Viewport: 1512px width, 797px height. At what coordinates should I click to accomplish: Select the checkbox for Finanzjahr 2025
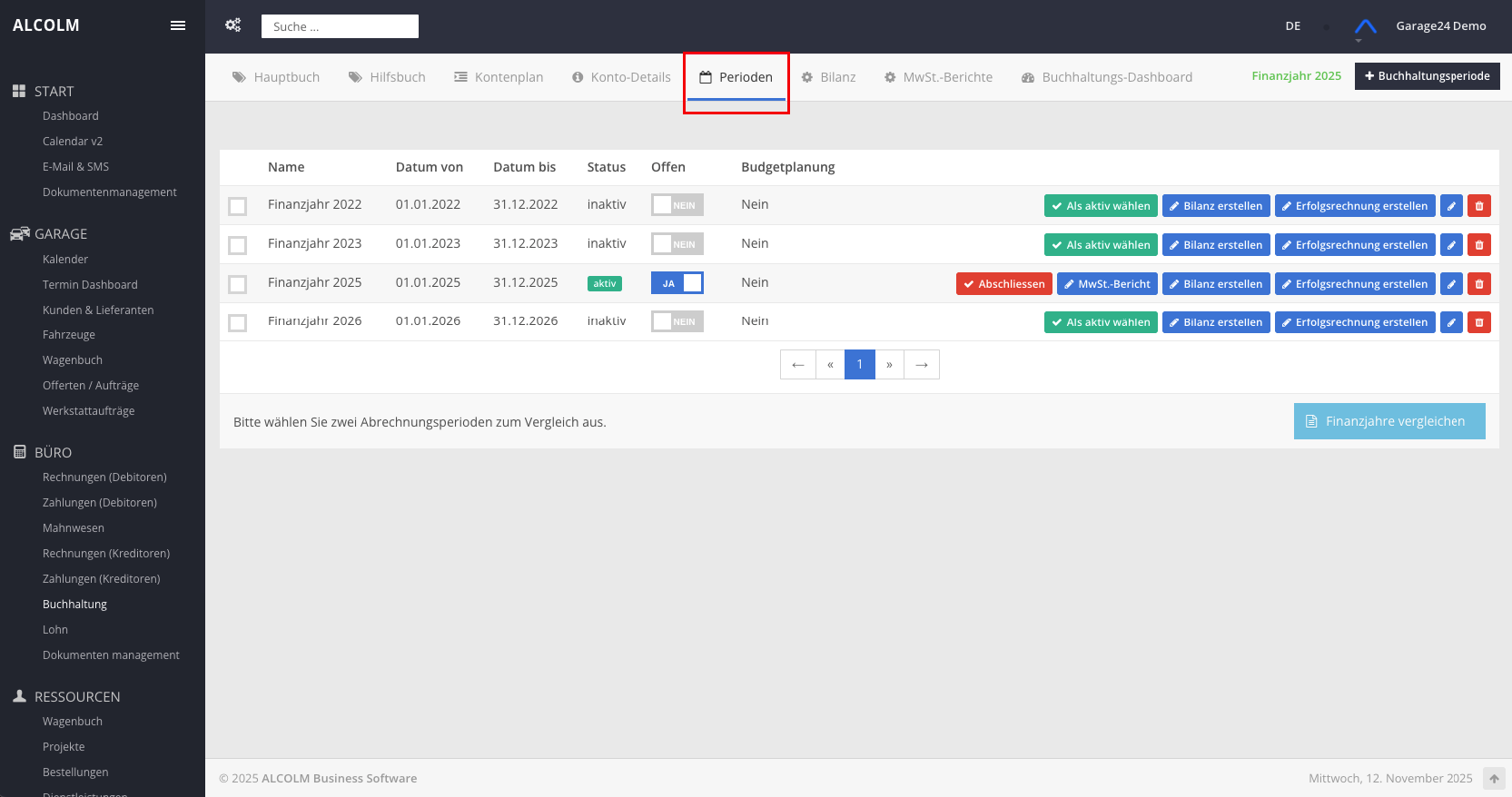point(238,284)
